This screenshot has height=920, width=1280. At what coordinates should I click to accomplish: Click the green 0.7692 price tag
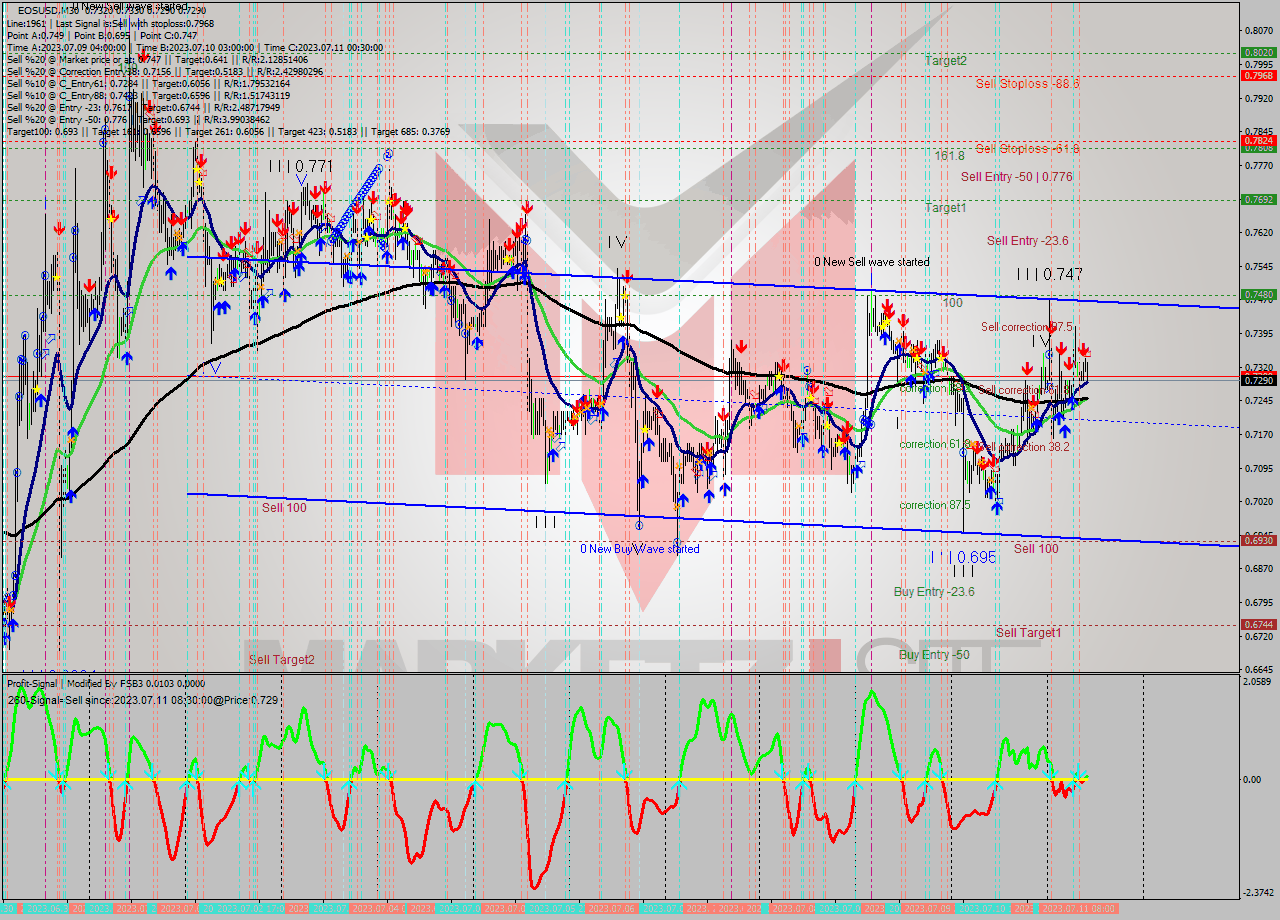click(x=1258, y=200)
